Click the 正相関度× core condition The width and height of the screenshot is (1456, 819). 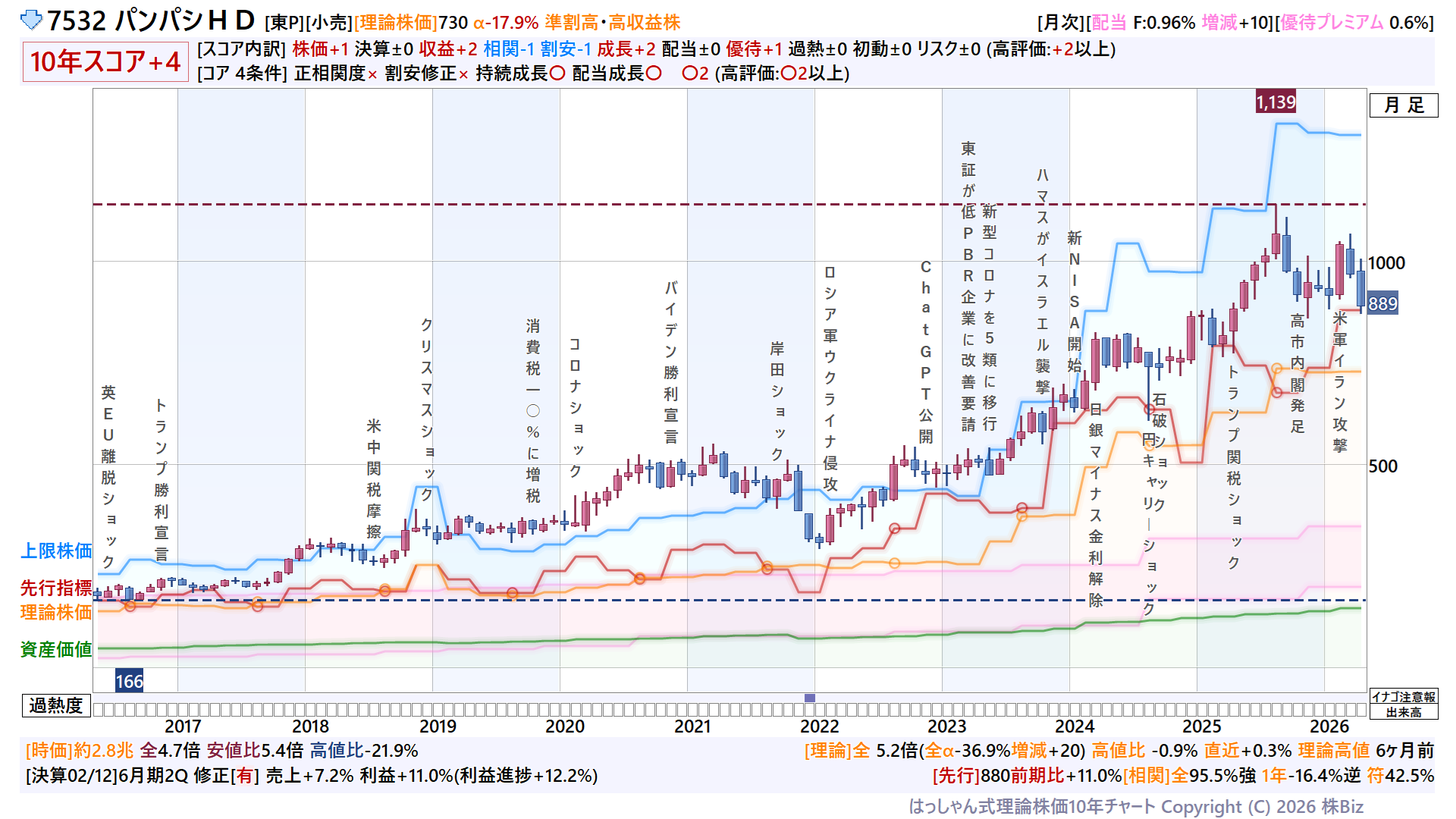click(336, 74)
